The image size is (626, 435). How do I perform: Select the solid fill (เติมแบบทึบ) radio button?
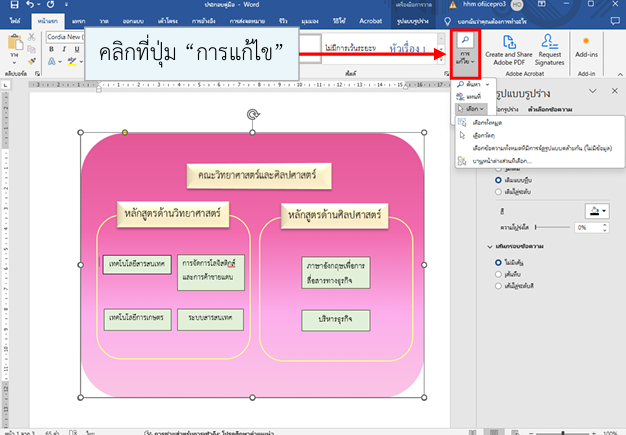pos(499,179)
